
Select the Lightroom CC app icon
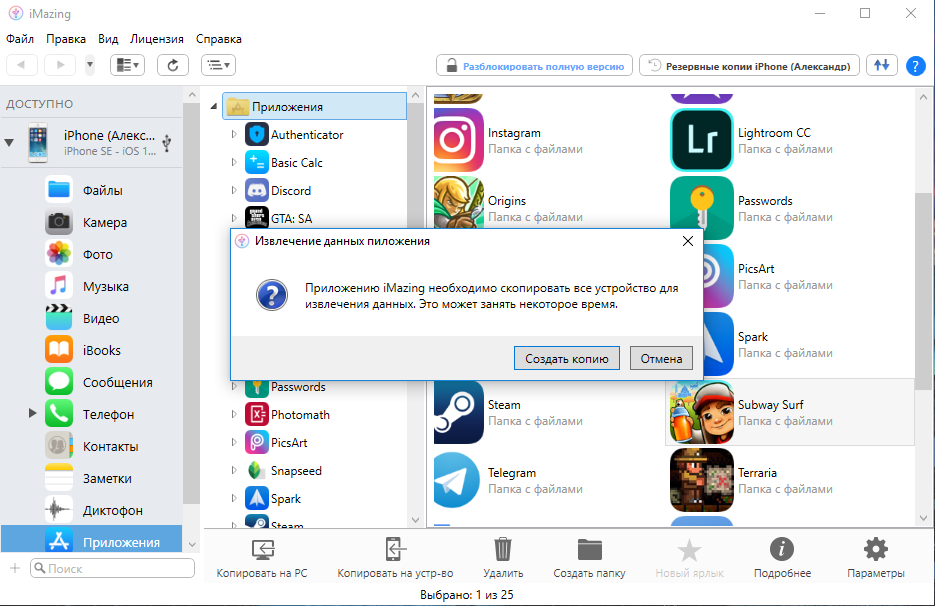[701, 140]
